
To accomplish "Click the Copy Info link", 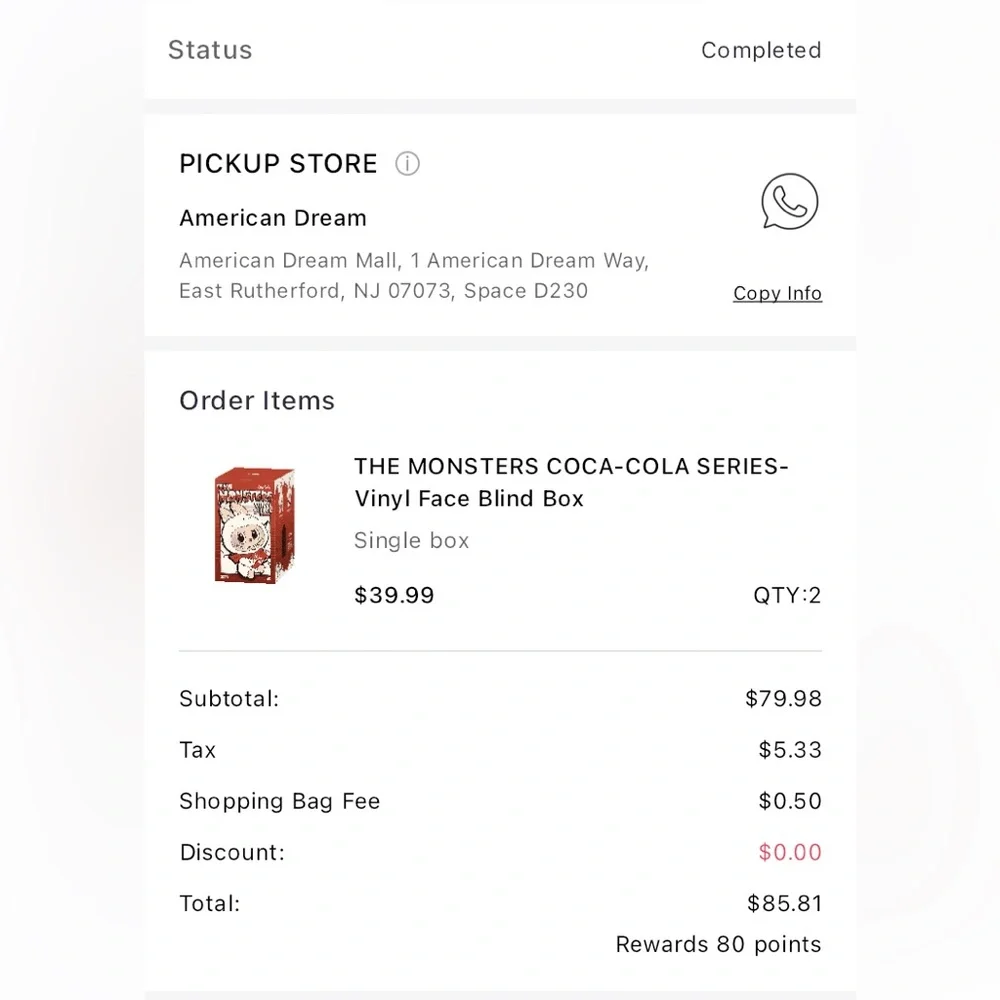I will pyautogui.click(x=777, y=293).
